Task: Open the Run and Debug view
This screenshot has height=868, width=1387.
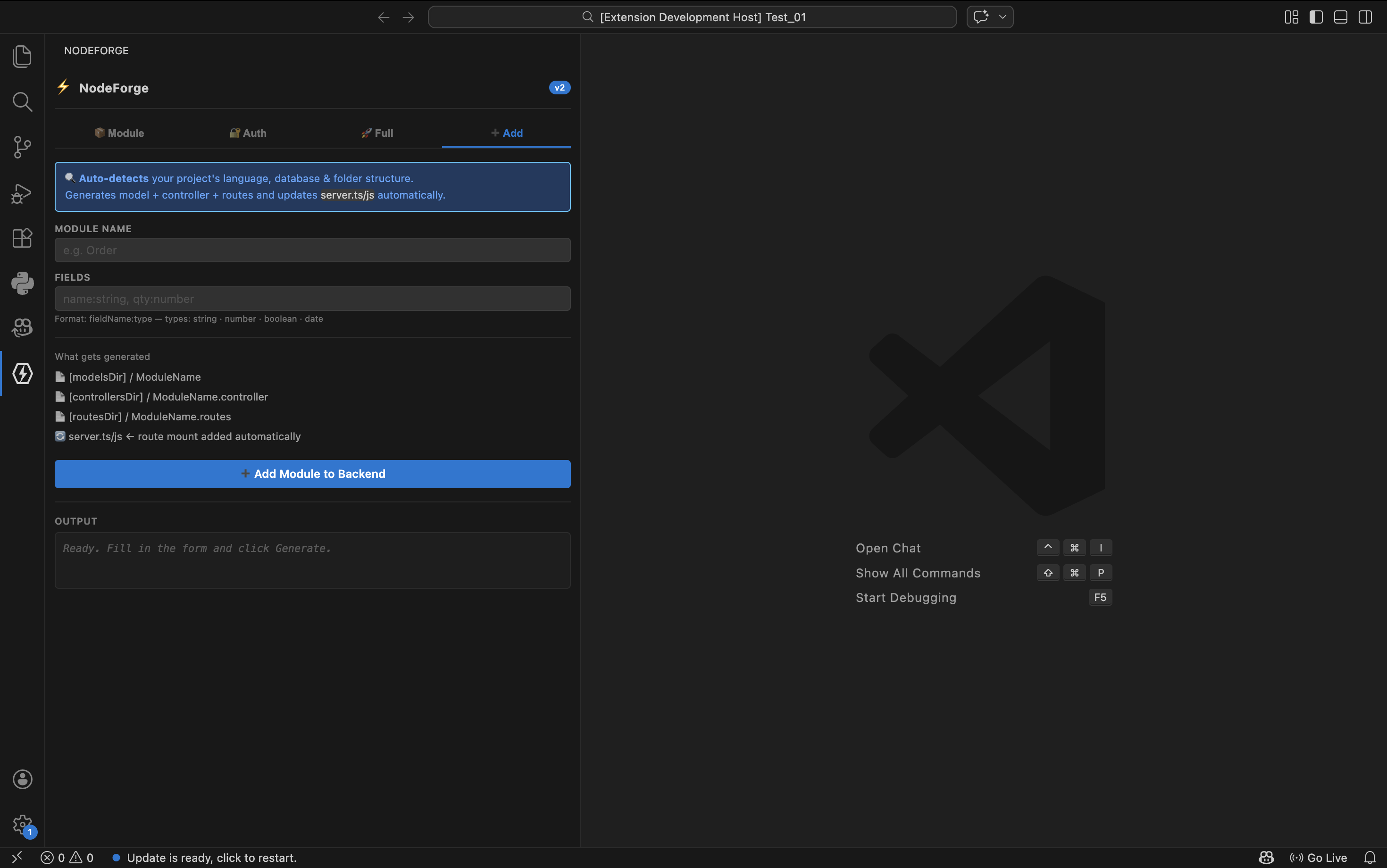Action: (x=22, y=193)
